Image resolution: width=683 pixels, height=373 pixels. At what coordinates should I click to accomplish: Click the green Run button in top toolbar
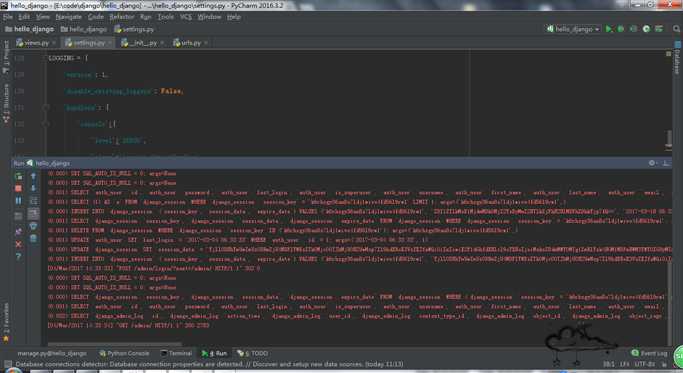[x=609, y=29]
